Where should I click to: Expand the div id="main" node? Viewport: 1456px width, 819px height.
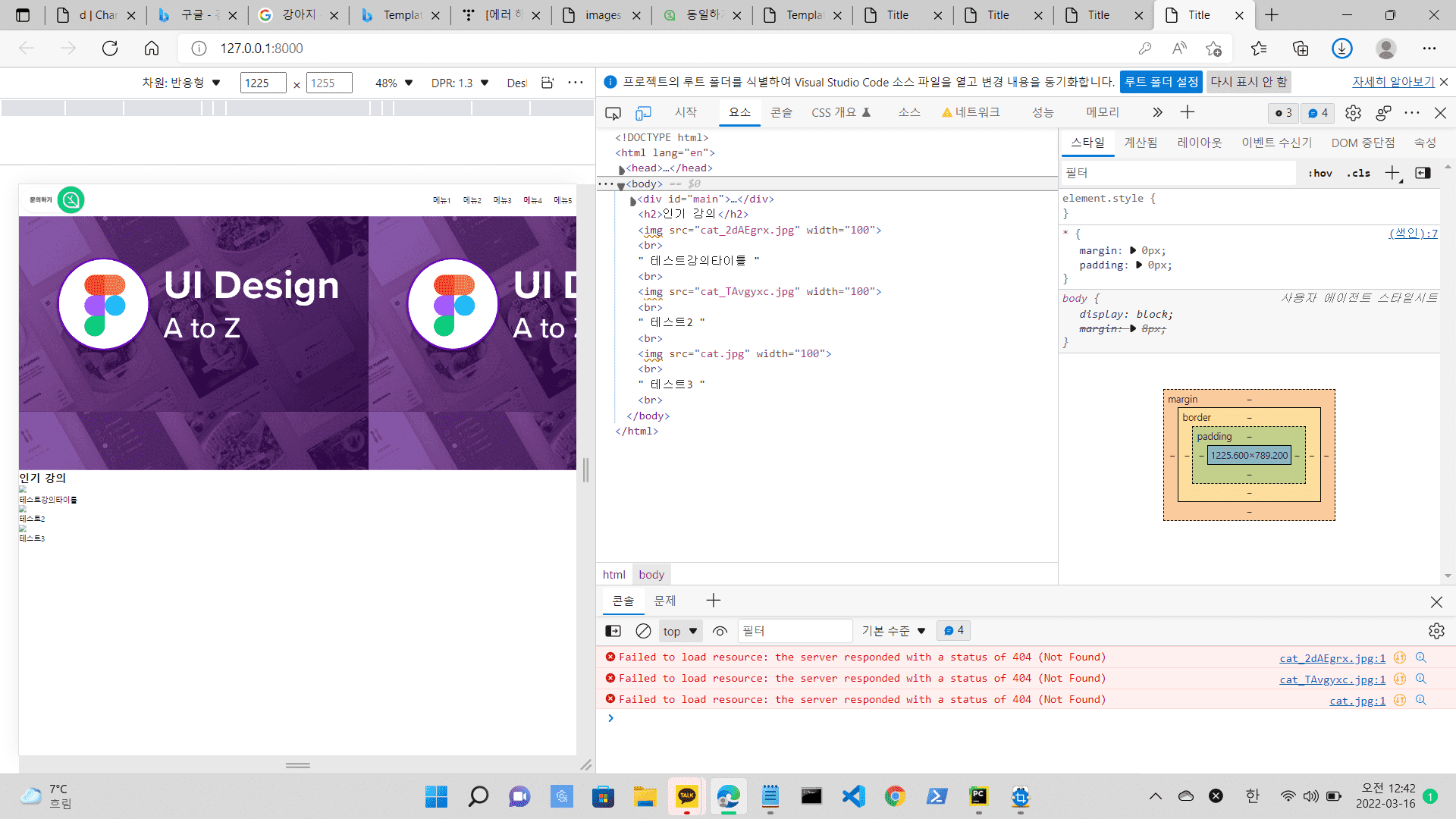click(x=633, y=200)
